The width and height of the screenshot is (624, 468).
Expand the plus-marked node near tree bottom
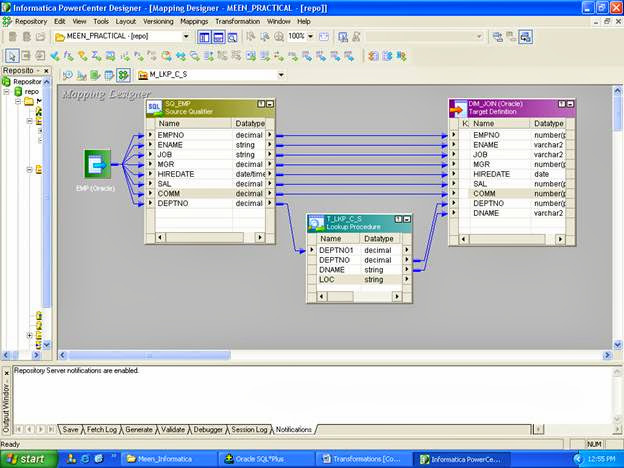pos(29,335)
